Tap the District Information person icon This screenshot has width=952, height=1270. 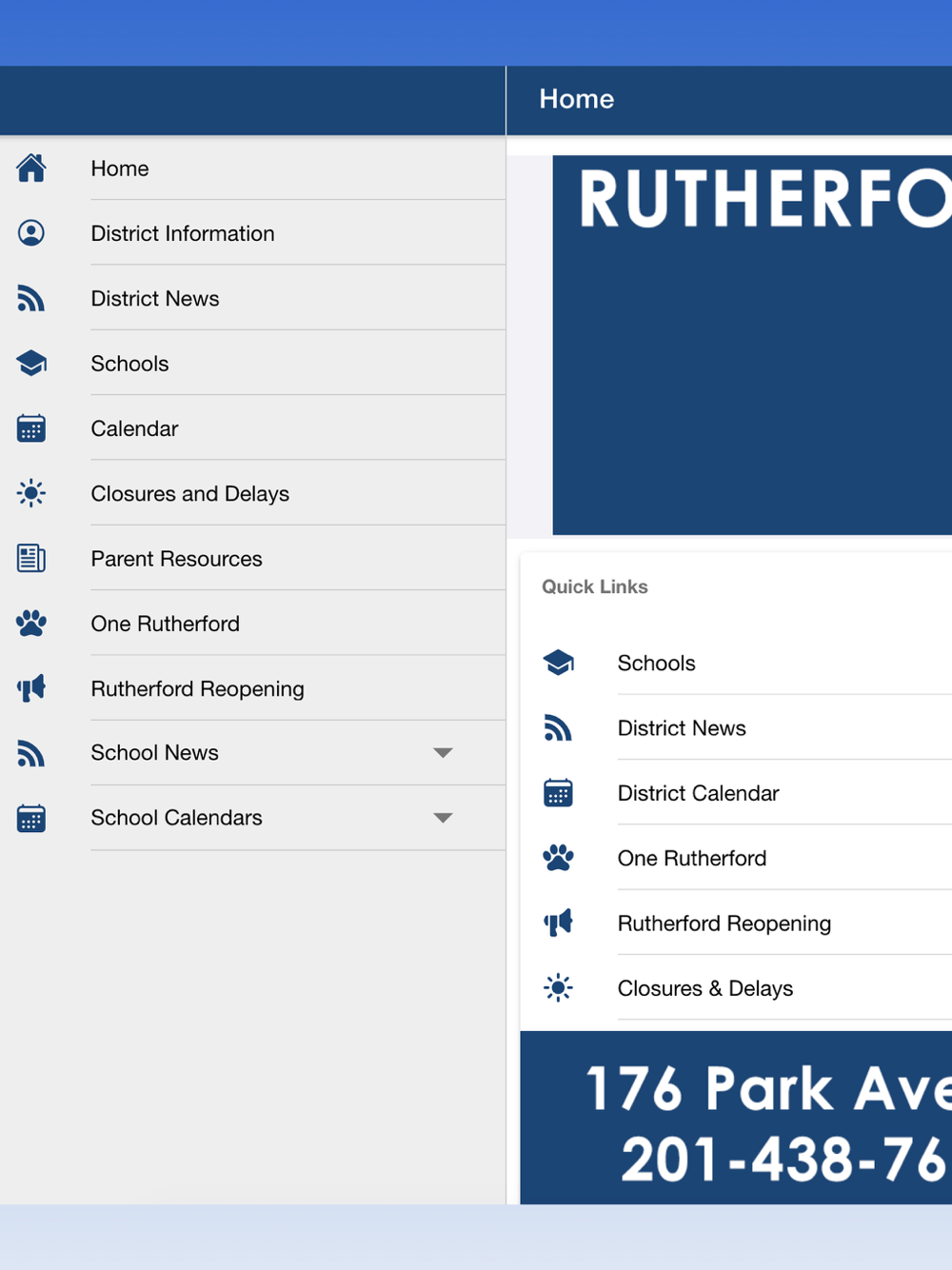pyautogui.click(x=31, y=233)
